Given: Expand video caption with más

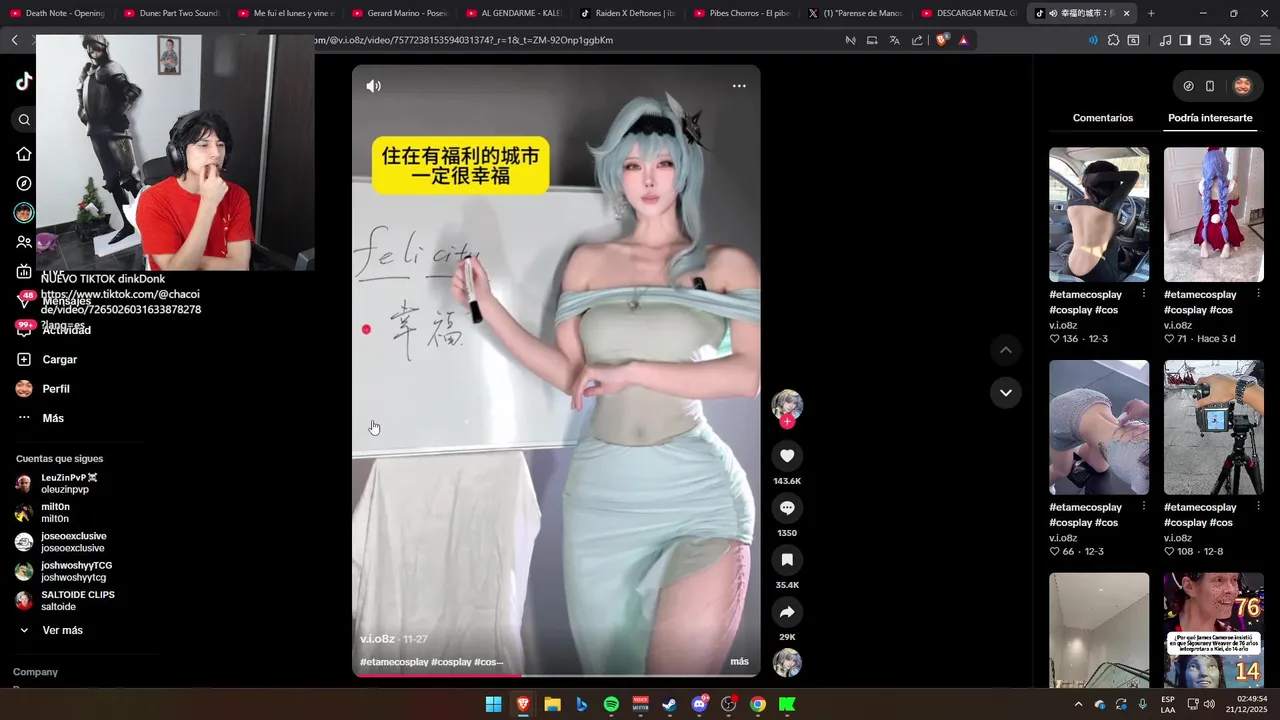Looking at the screenshot, I should coord(739,662).
